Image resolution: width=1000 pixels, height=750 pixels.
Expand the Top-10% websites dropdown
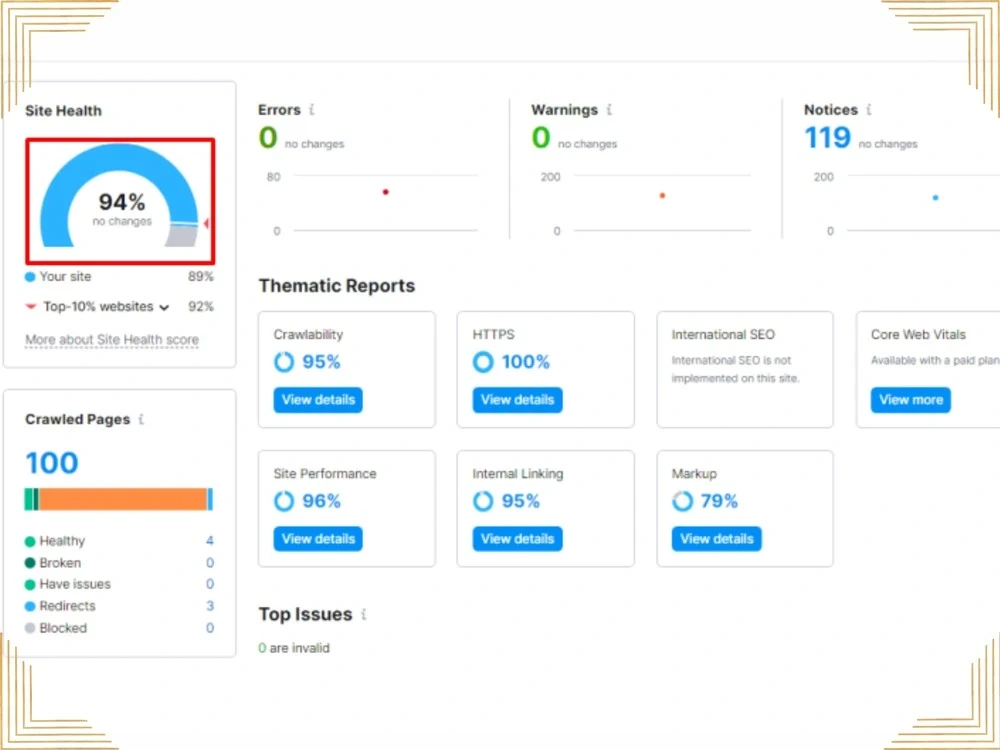pyautogui.click(x=164, y=307)
